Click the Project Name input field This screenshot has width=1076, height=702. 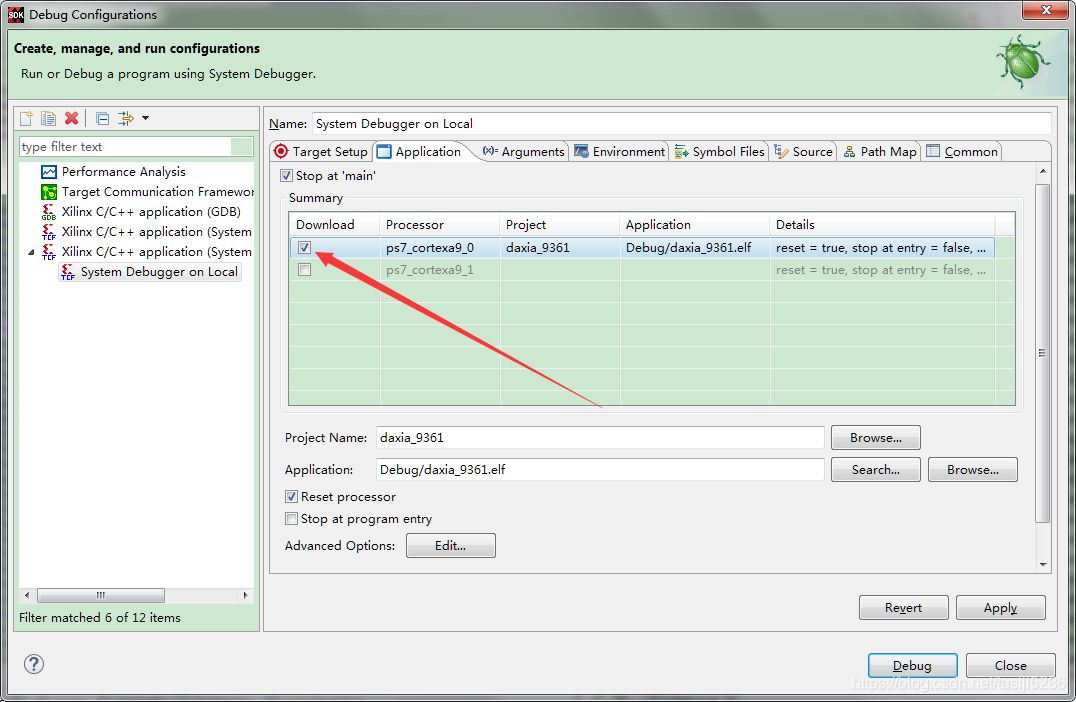pos(600,438)
